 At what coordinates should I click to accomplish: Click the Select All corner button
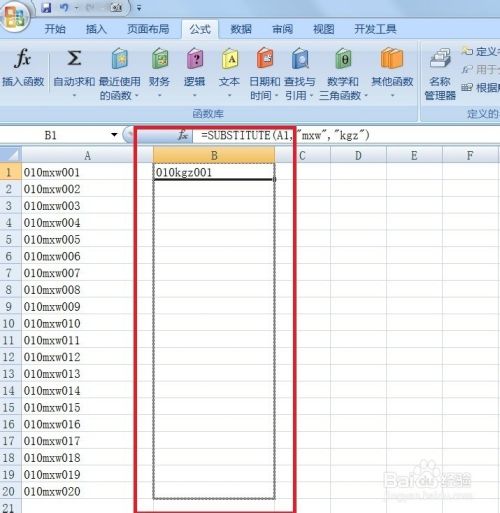pyautogui.click(x=11, y=155)
